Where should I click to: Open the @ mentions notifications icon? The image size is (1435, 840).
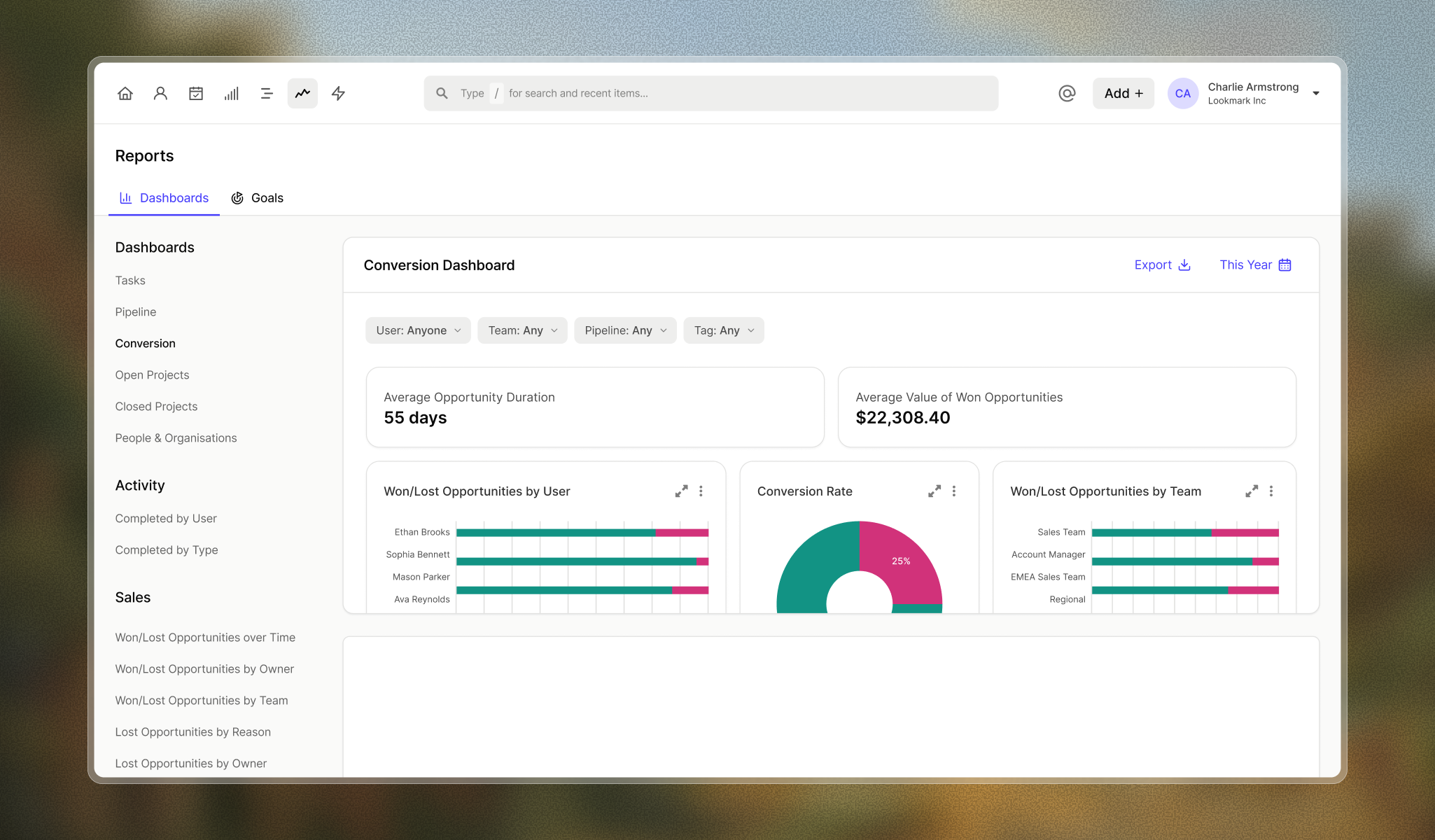coord(1067,93)
